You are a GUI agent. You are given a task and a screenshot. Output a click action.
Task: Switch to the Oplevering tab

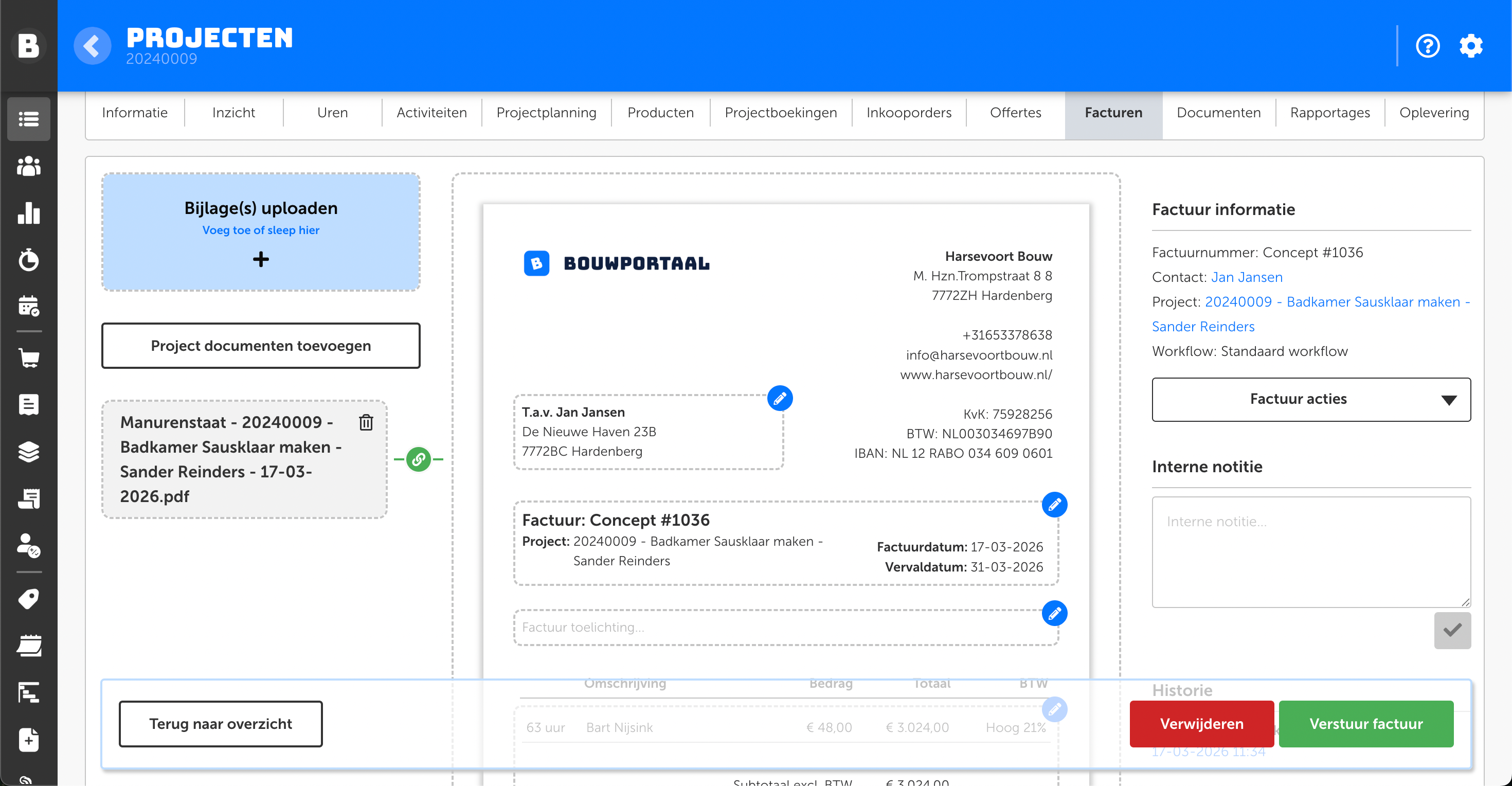tap(1434, 113)
